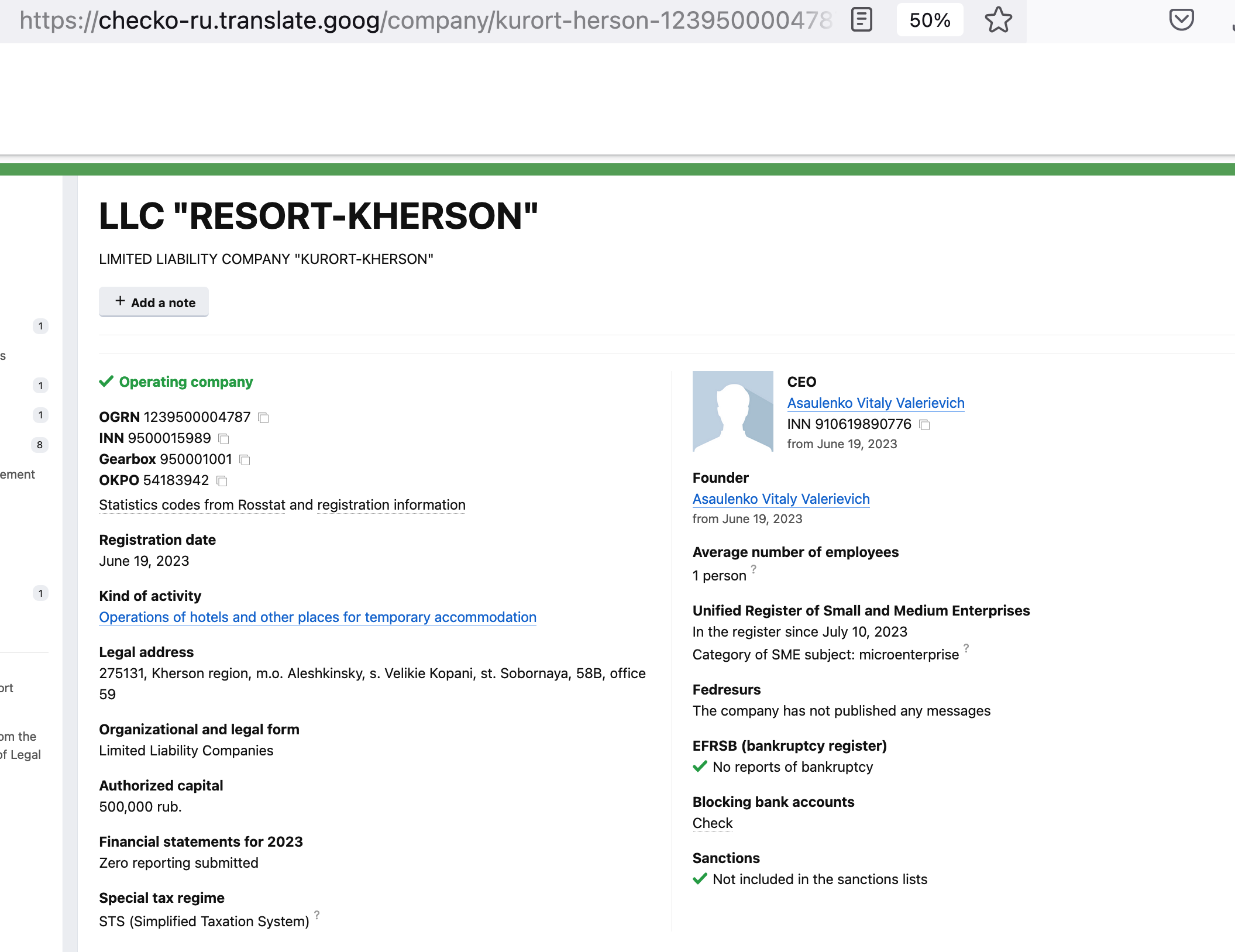Click the CEO avatar placeholder image

tap(732, 411)
